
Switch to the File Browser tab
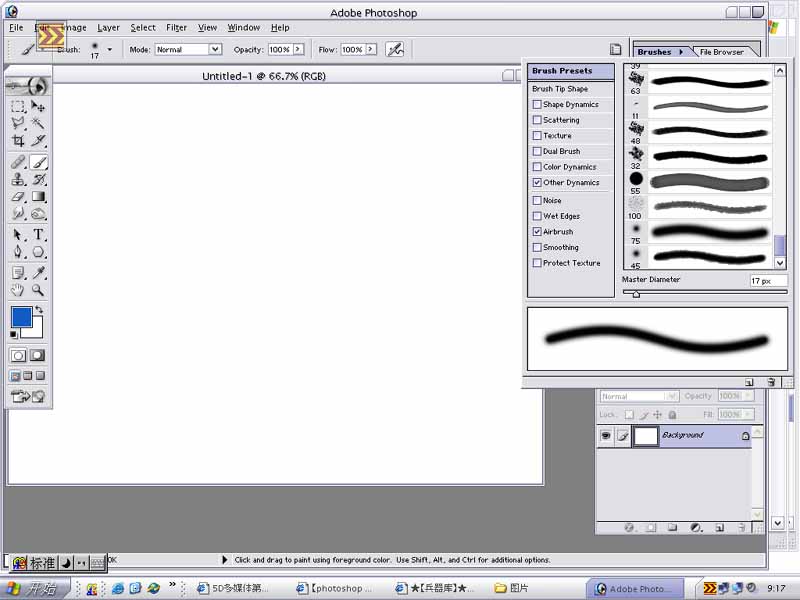click(721, 52)
